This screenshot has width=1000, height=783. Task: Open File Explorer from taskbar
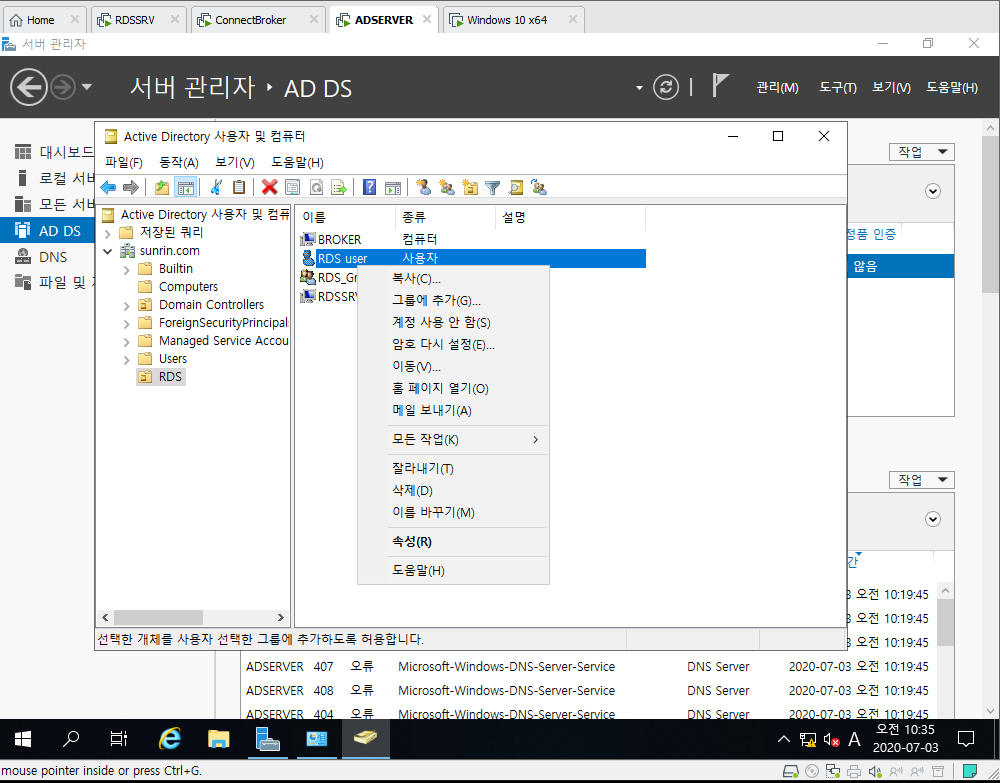point(218,738)
